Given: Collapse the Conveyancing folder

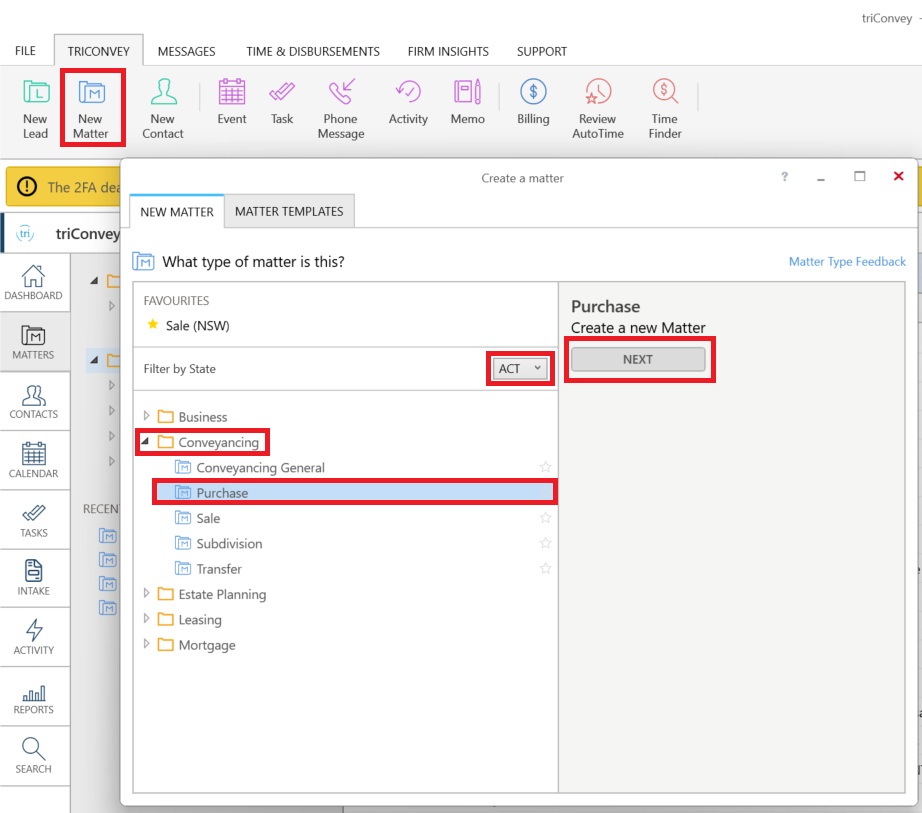Looking at the screenshot, I should (145, 441).
